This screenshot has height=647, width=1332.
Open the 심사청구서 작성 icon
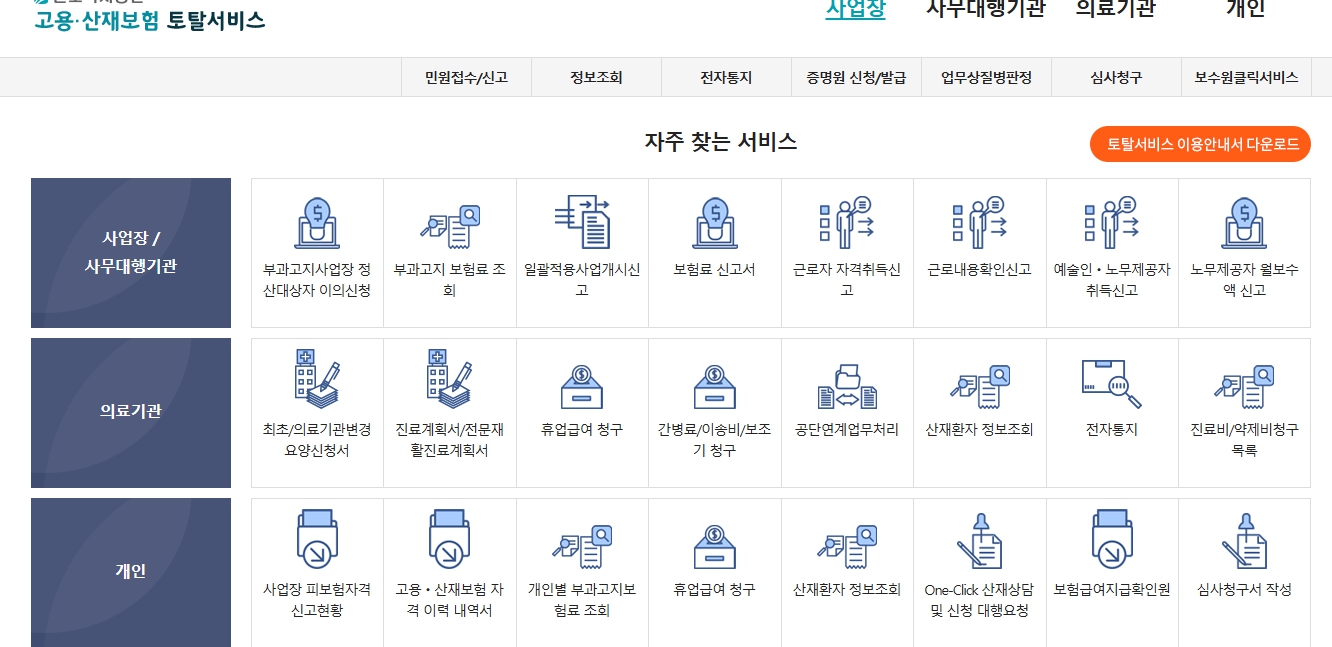(1244, 558)
